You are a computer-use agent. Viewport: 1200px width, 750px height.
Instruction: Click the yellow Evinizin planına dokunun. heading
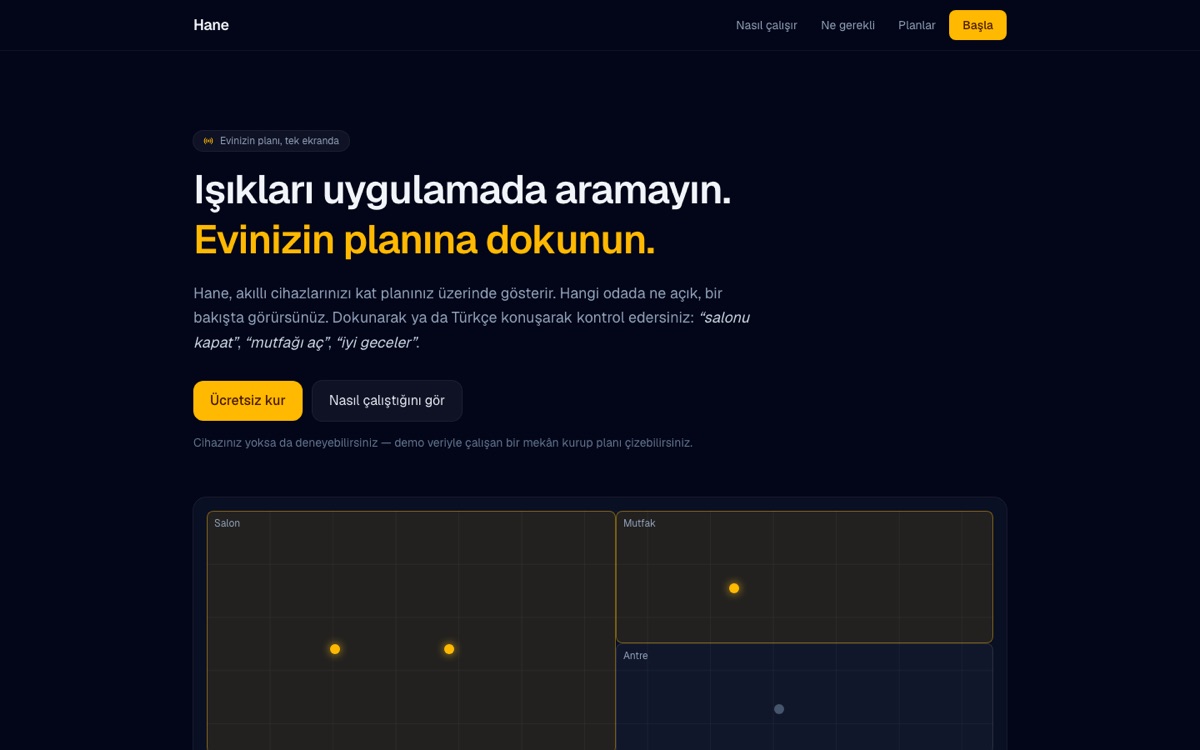(424, 240)
